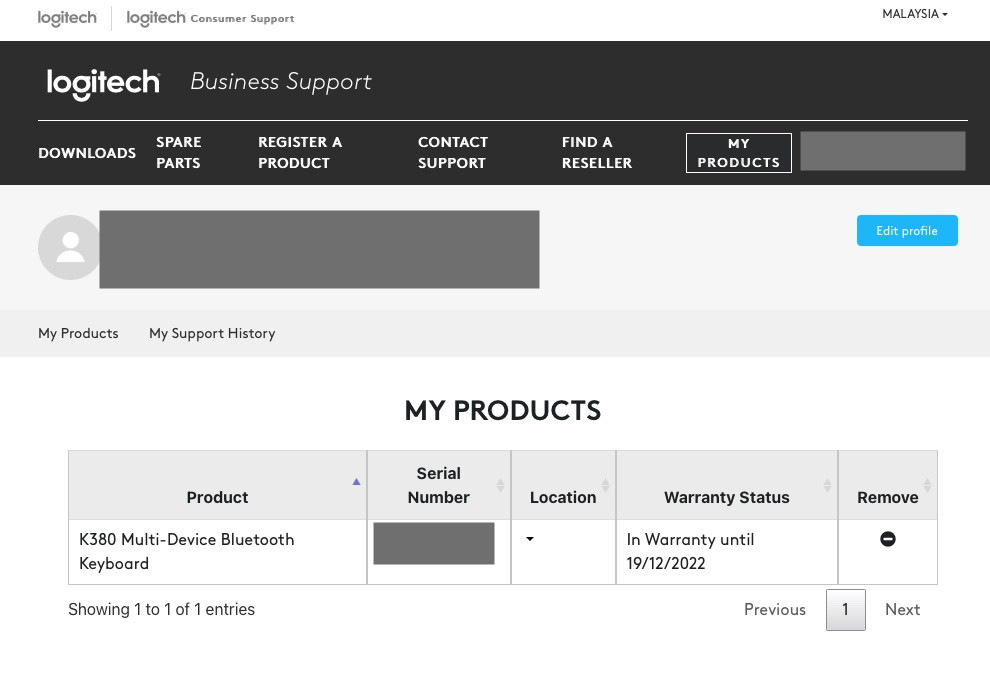990x684 pixels.
Task: Open the MALAYSIA country dropdown
Action: click(x=914, y=14)
